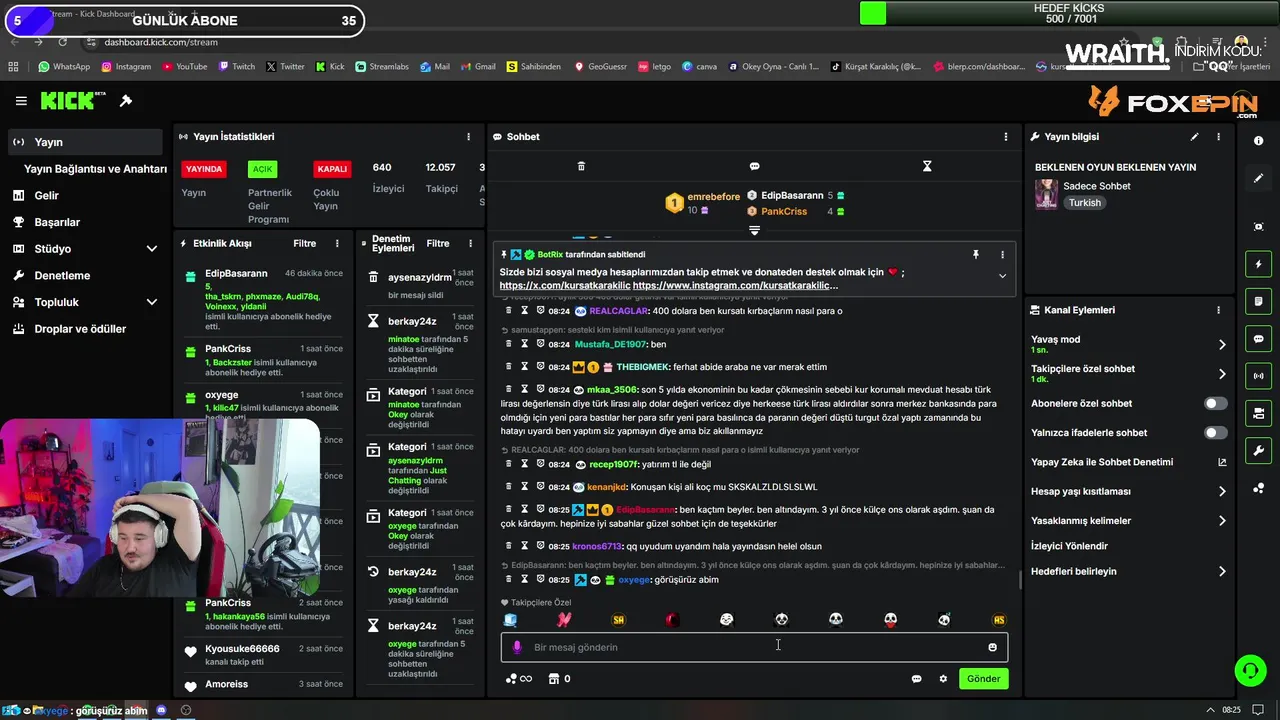Toggle Abonelere özel sohbet switch
The image size is (1280, 720).
[x=1215, y=404]
